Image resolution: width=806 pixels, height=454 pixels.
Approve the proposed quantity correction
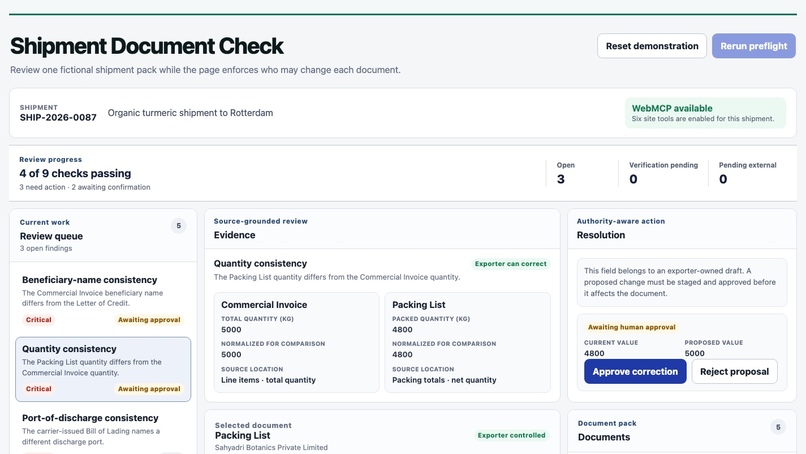coord(635,371)
